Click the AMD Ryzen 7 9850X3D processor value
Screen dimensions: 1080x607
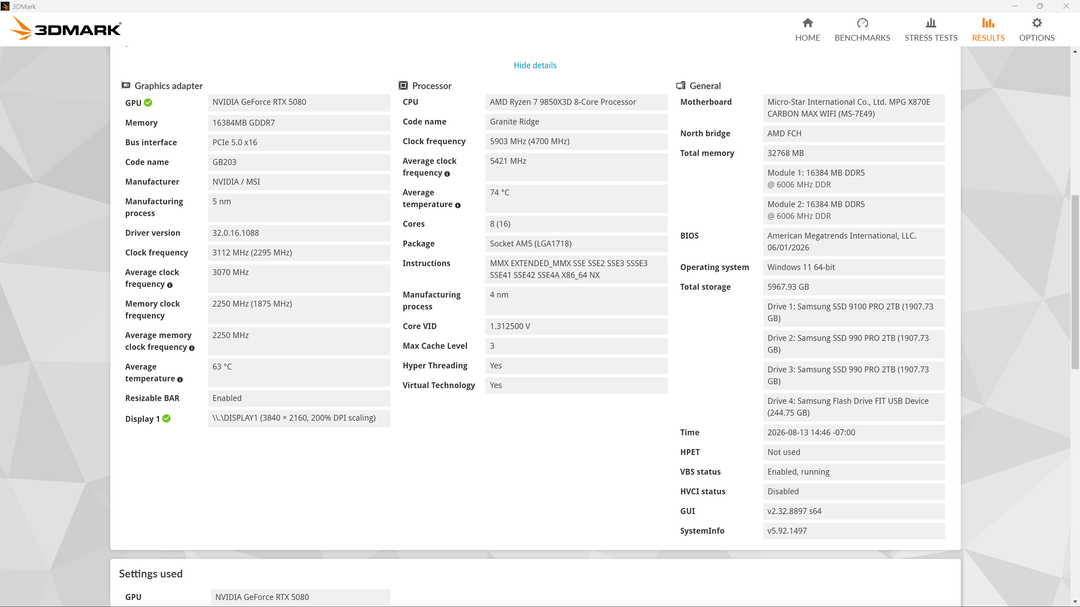pos(577,102)
